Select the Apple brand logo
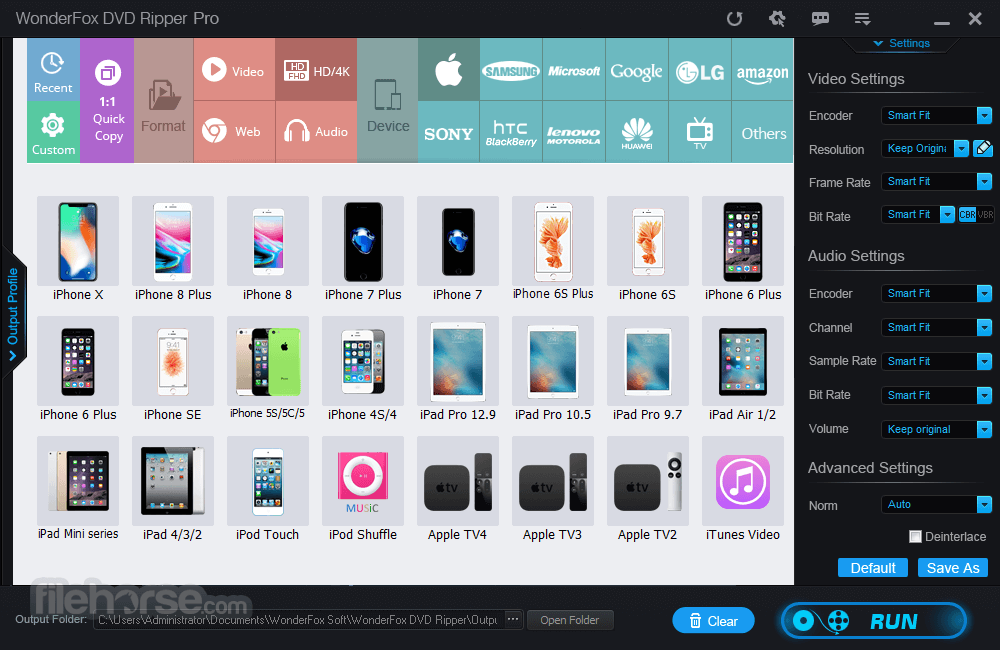Image resolution: width=1000 pixels, height=650 pixels. (x=449, y=70)
